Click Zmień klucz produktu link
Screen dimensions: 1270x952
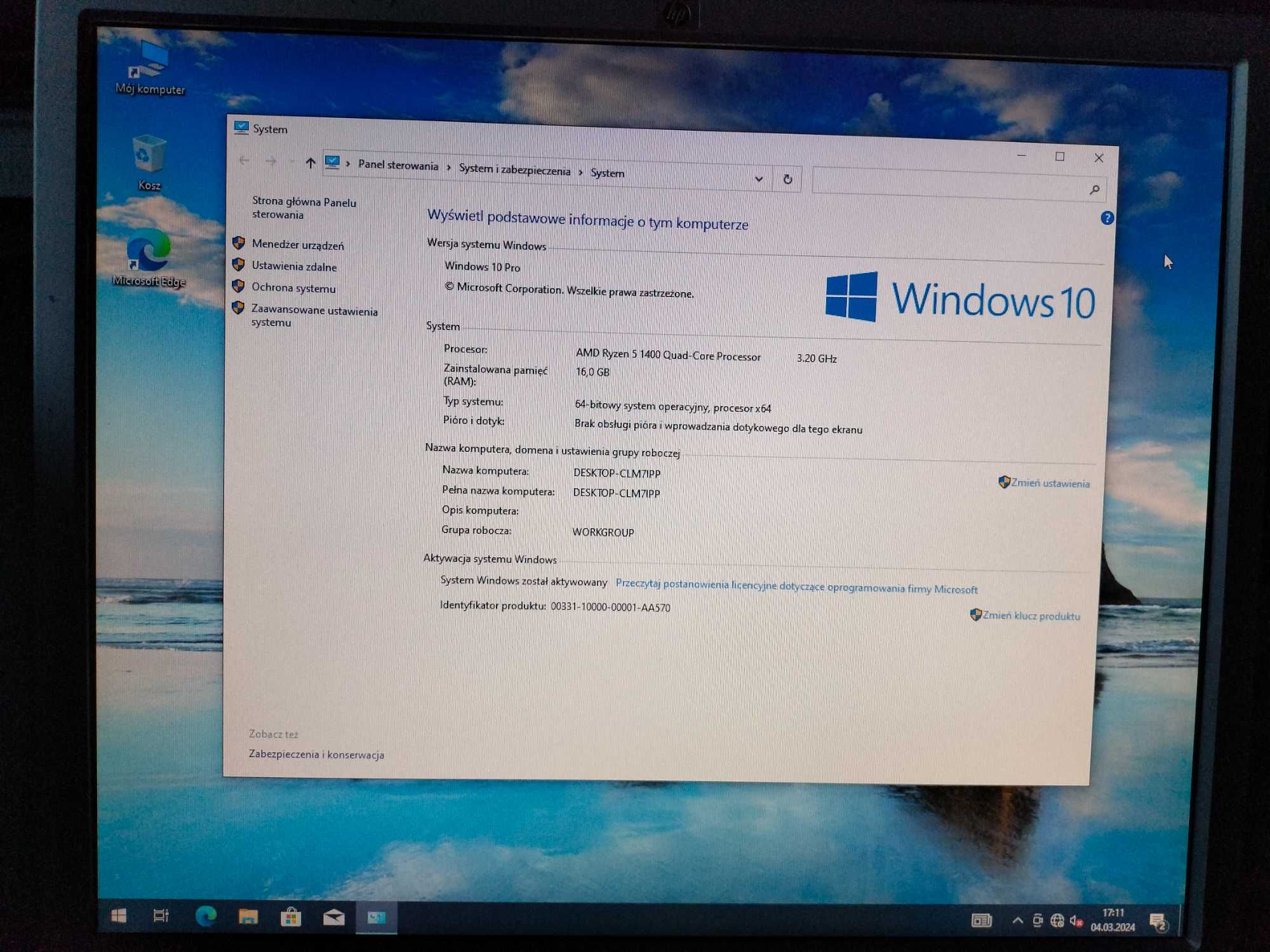pos(1031,616)
